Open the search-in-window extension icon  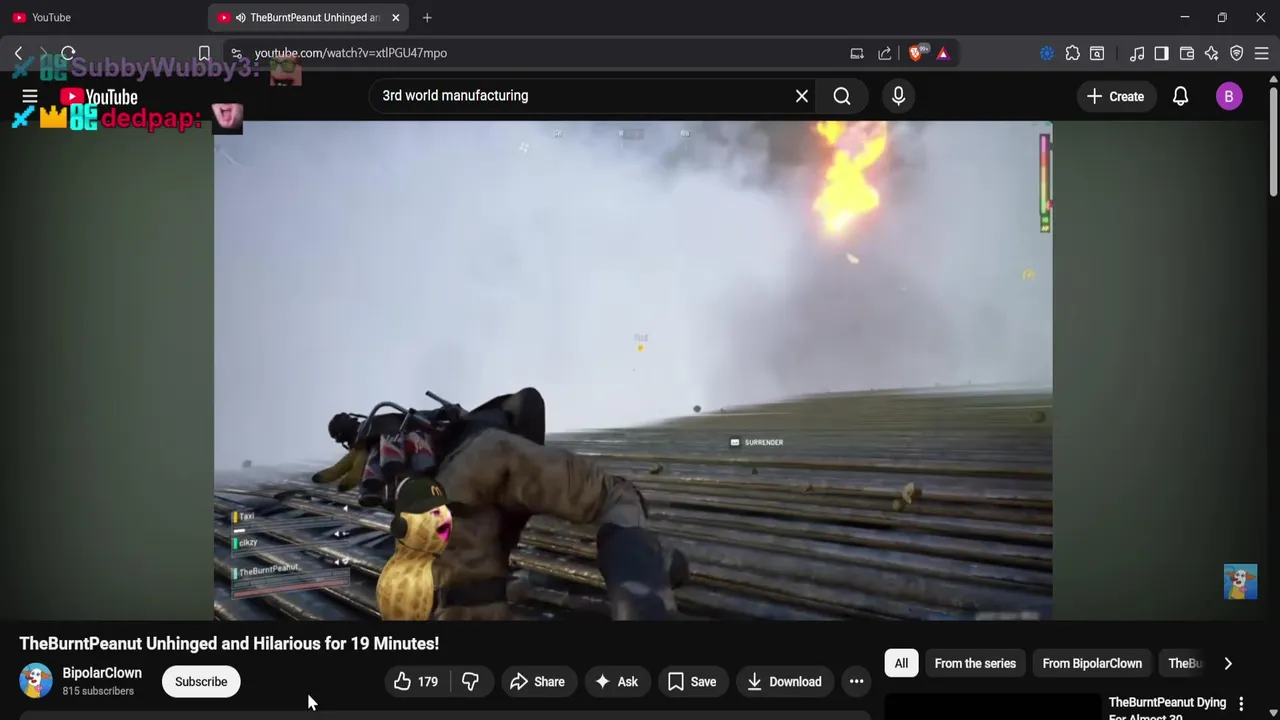coord(1097,53)
